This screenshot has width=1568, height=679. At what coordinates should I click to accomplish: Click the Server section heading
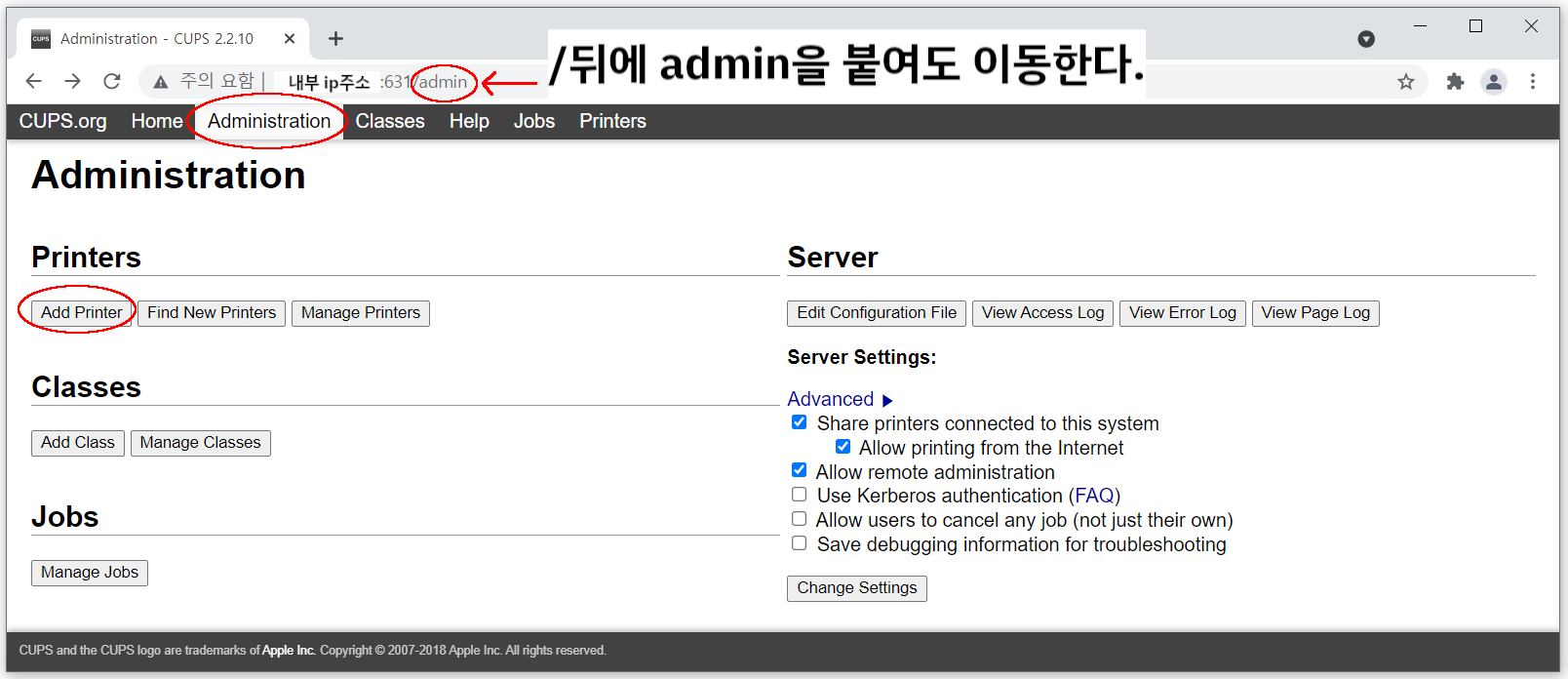tap(833, 257)
